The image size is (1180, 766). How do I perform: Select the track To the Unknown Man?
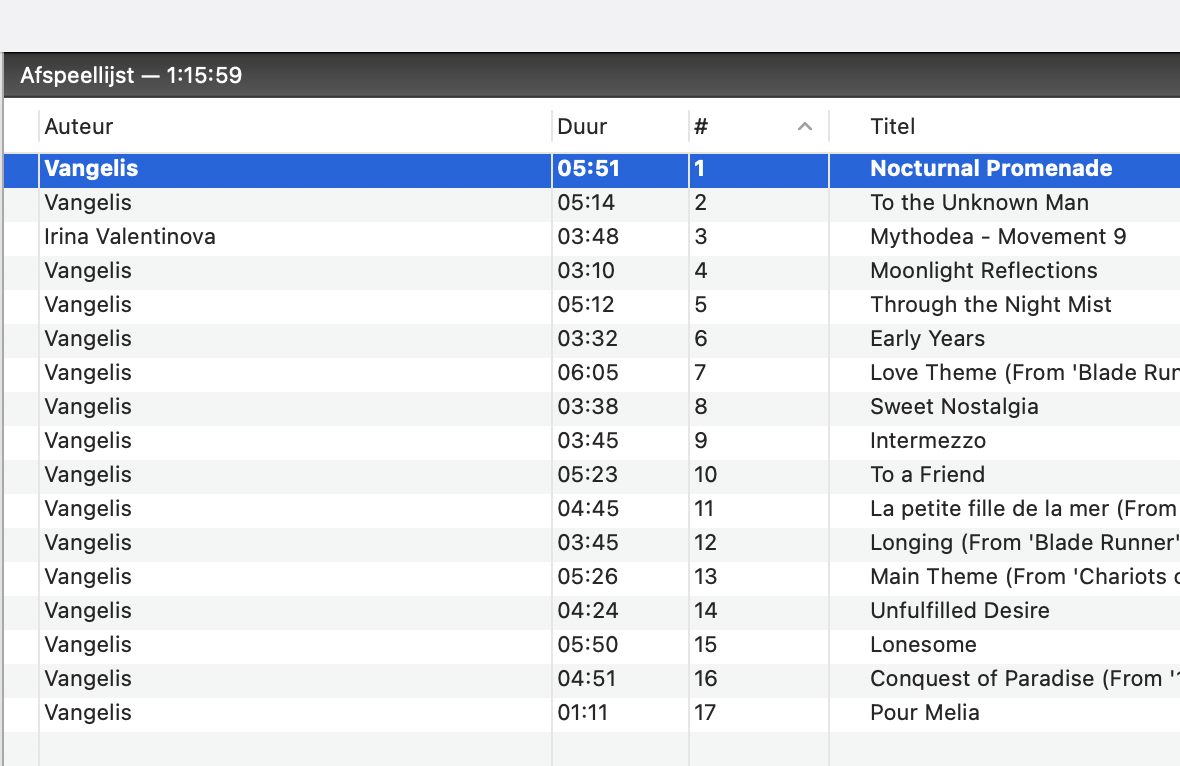[979, 202]
